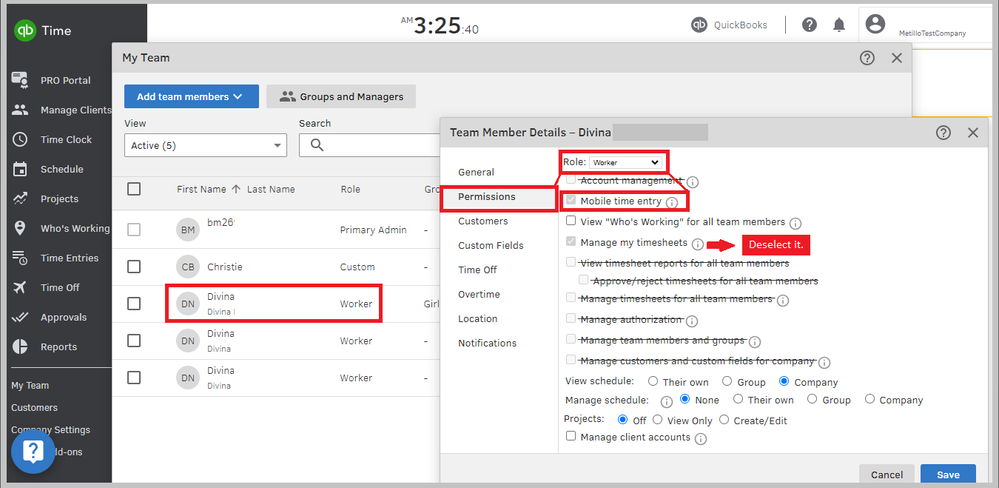Expand the Active (5) View dropdown

[x=204, y=145]
